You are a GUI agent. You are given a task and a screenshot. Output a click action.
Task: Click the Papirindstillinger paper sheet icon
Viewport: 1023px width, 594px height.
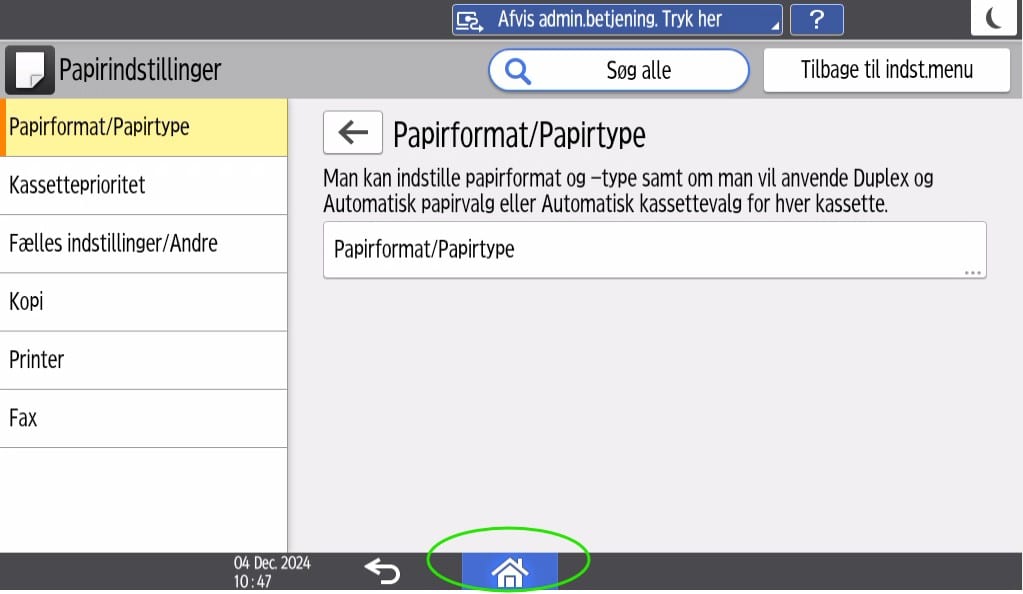30,70
